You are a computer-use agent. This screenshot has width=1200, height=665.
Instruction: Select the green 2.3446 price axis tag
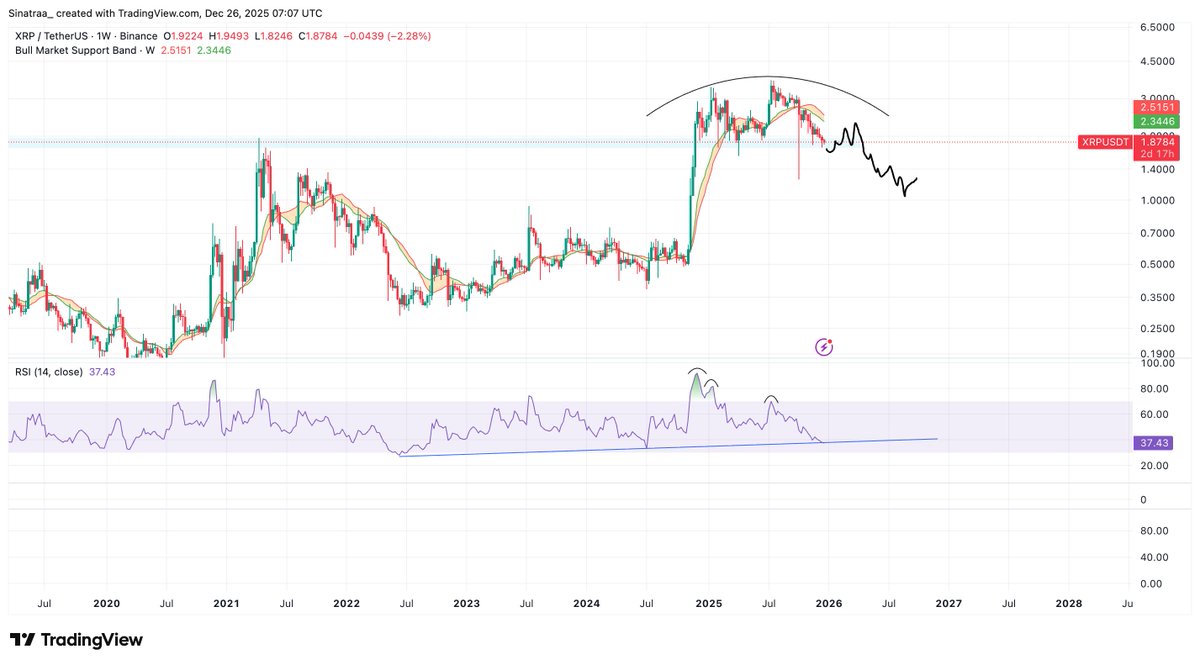click(x=1157, y=121)
